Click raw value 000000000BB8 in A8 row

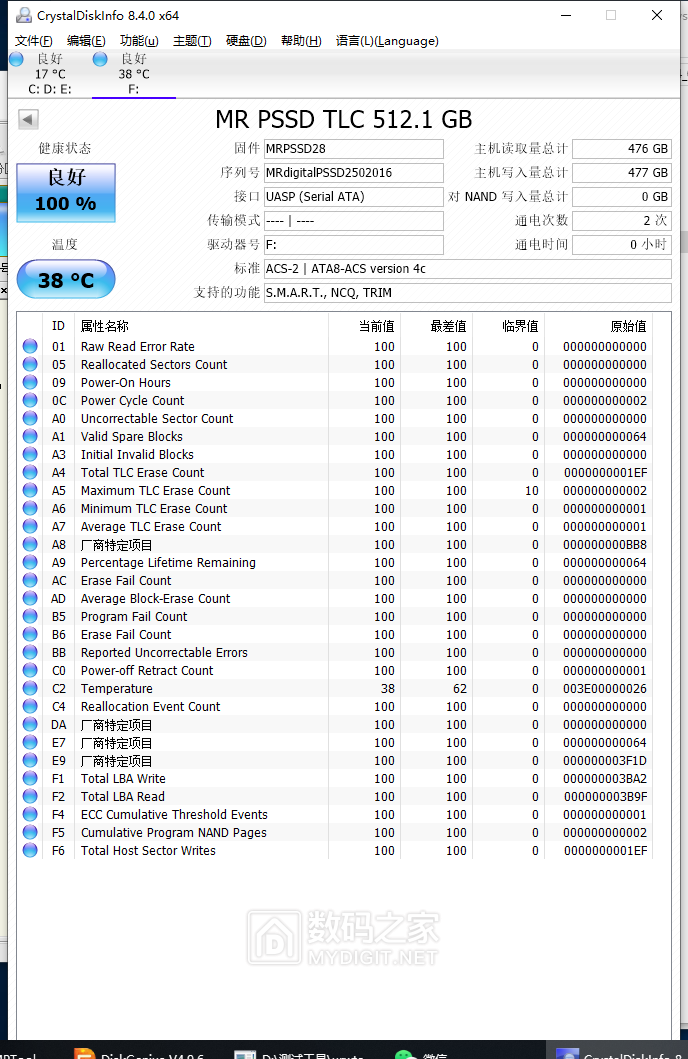[605, 544]
